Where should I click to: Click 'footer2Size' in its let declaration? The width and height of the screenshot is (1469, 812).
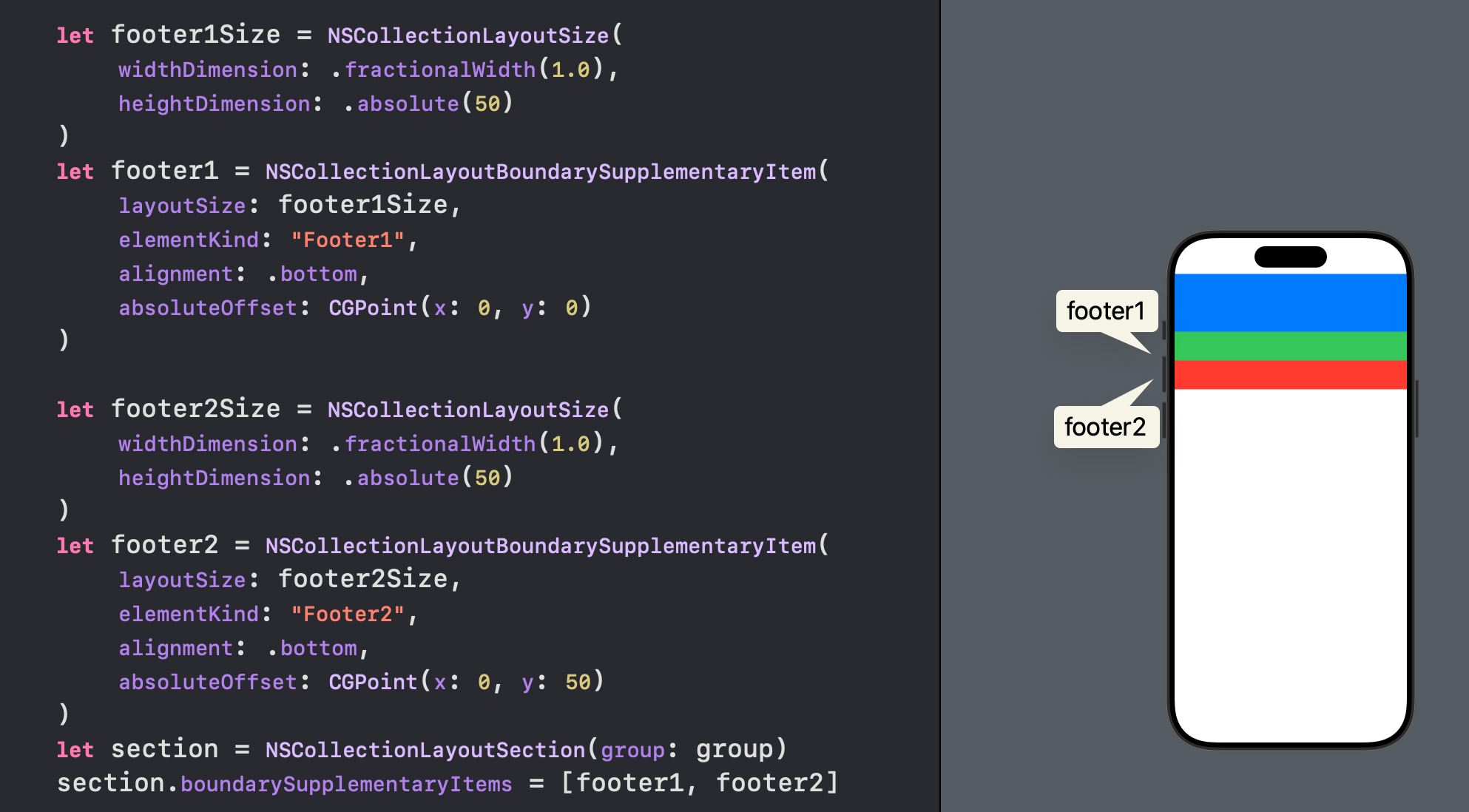tap(196, 409)
